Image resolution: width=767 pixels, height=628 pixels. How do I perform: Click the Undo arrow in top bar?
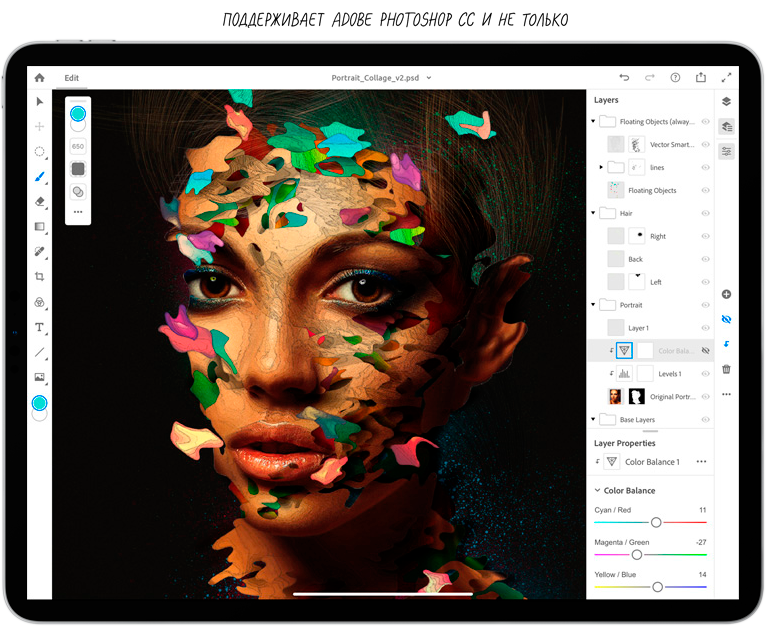624,77
